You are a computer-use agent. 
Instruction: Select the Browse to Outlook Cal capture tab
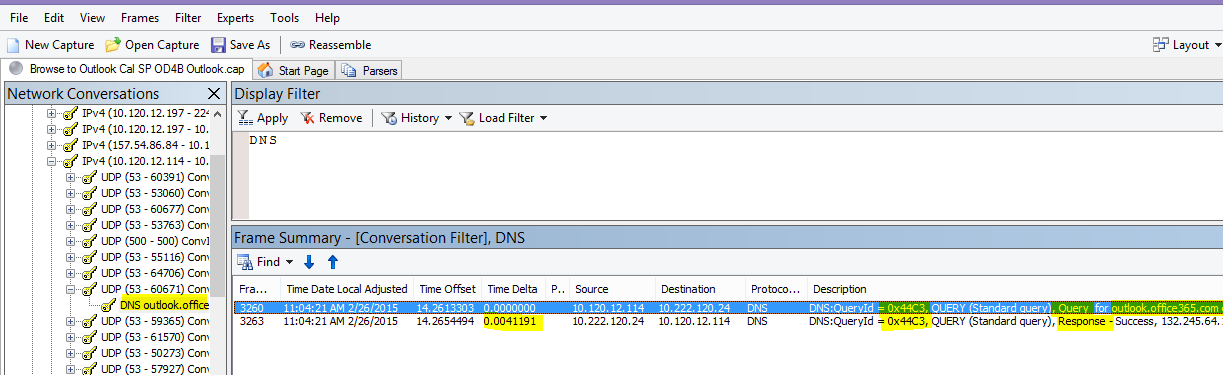(127, 69)
